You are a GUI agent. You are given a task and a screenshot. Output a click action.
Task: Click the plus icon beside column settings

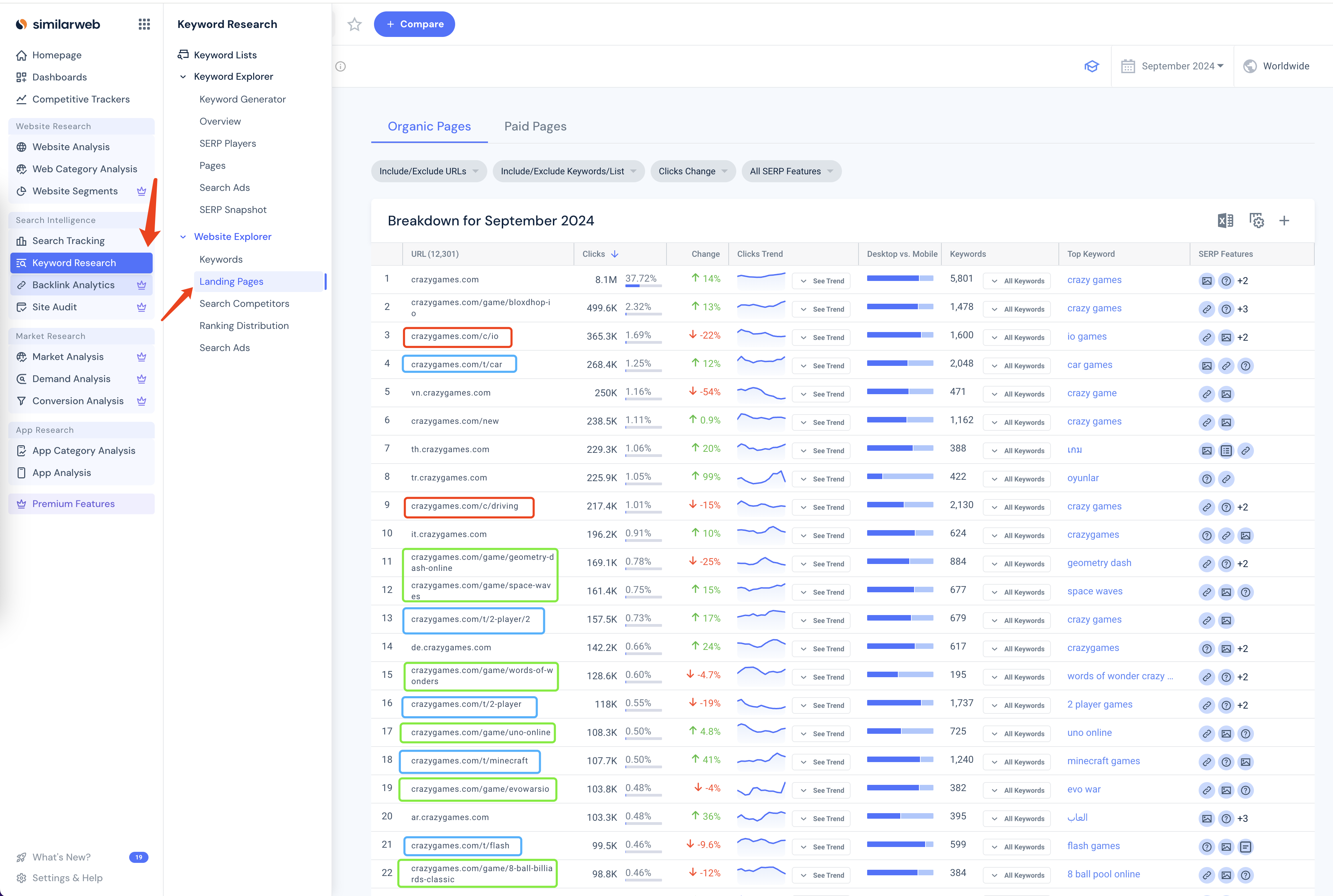1284,221
